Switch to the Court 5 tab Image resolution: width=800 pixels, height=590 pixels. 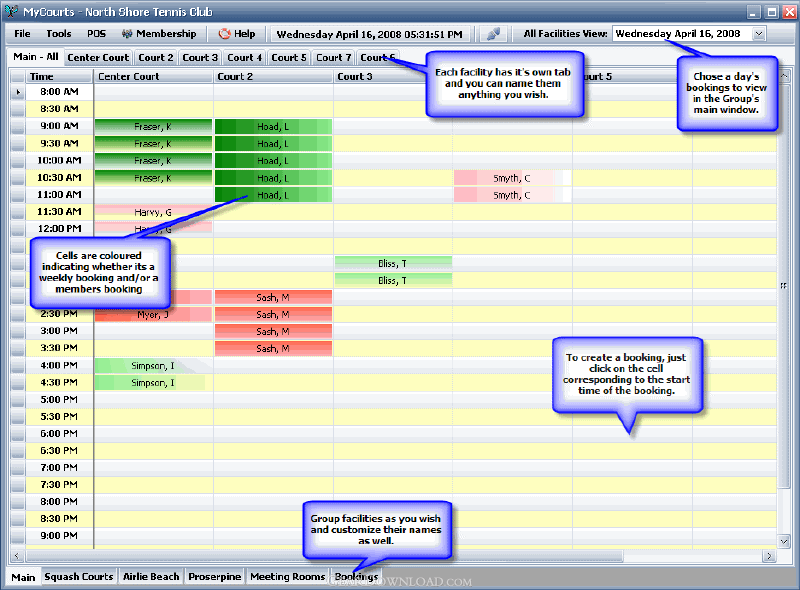tap(289, 58)
